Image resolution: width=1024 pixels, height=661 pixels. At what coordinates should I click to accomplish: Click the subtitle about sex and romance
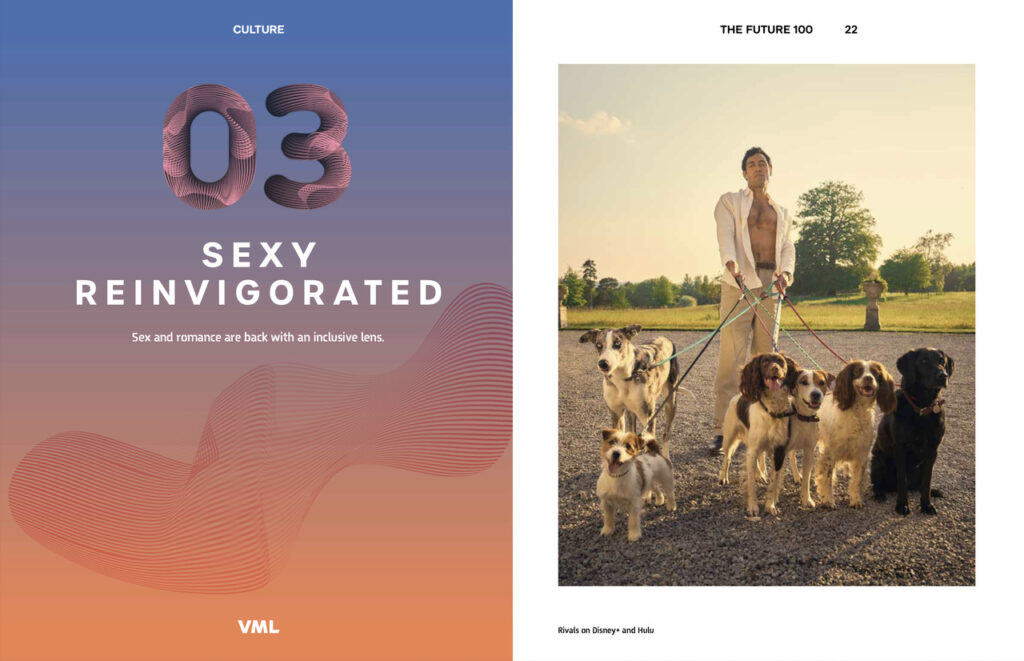click(x=258, y=337)
